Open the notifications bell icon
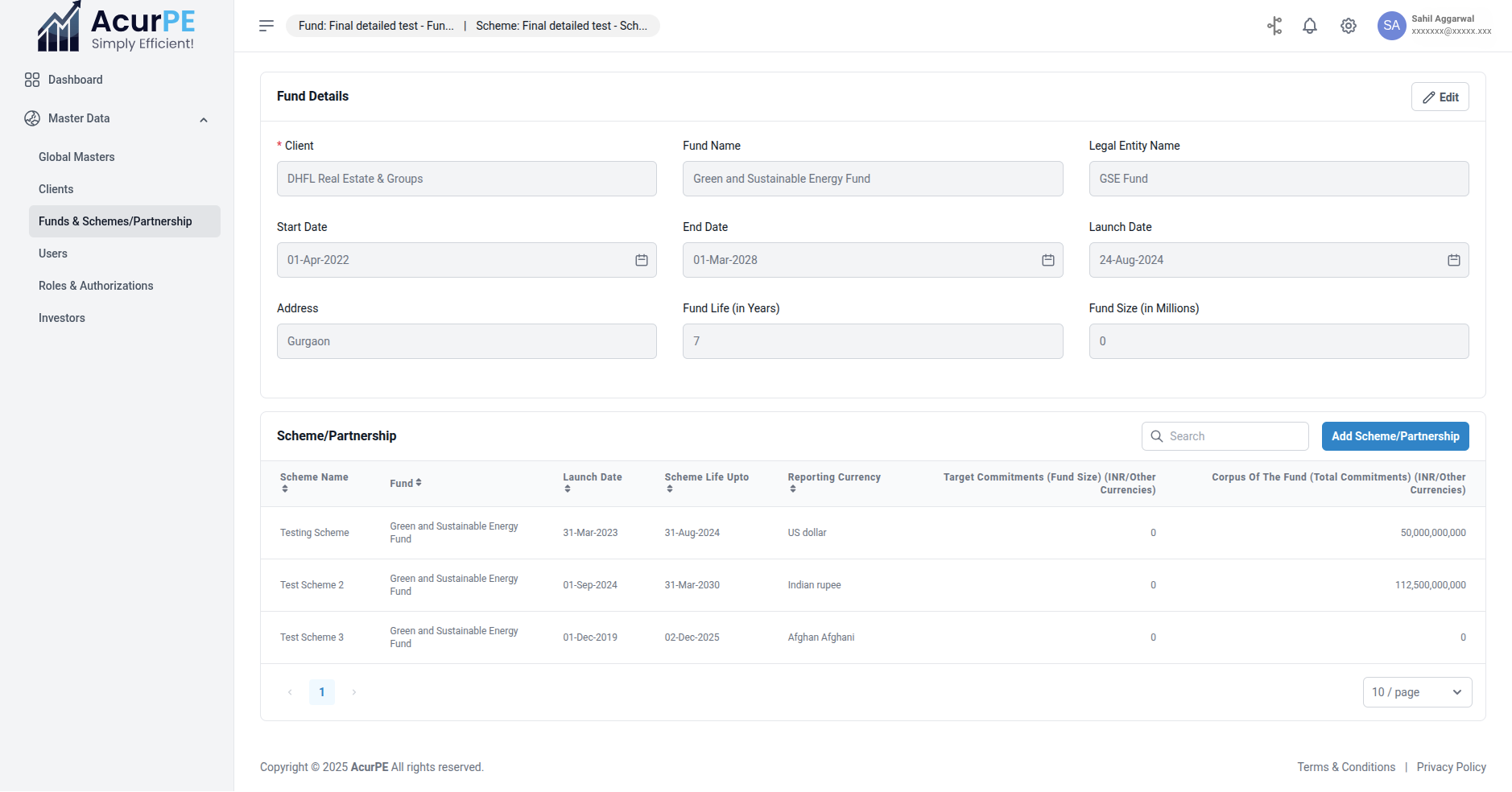This screenshot has width=1512, height=792. click(1310, 26)
